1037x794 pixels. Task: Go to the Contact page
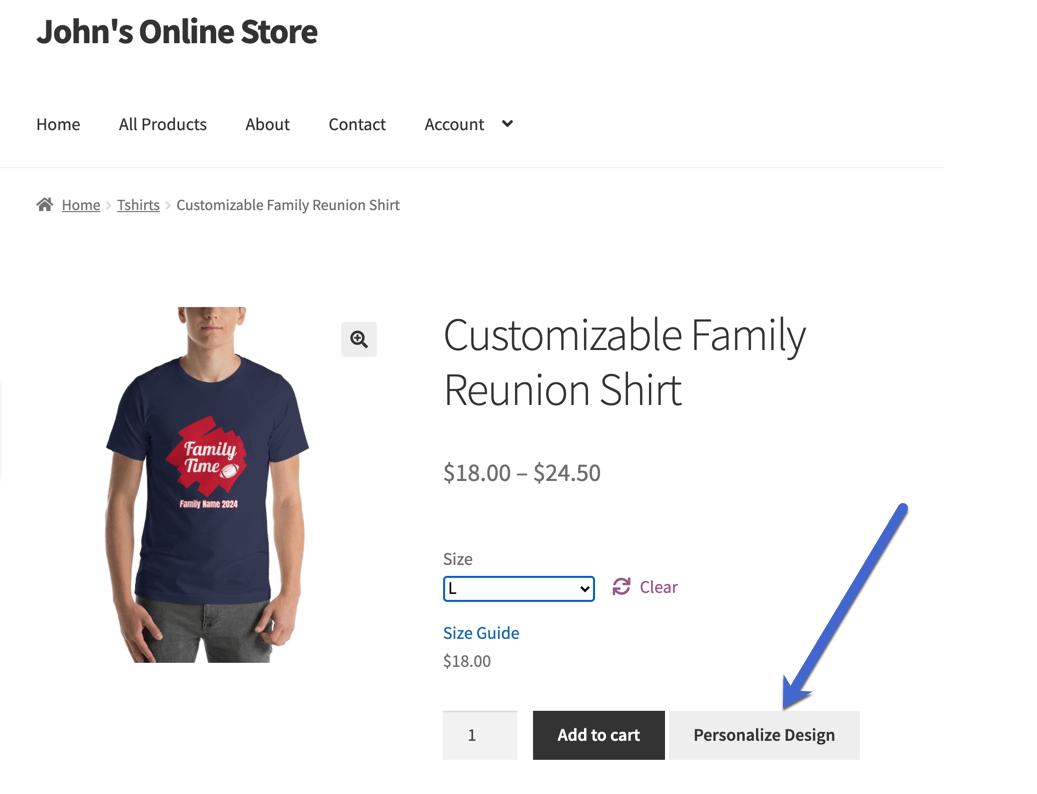pyautogui.click(x=357, y=124)
